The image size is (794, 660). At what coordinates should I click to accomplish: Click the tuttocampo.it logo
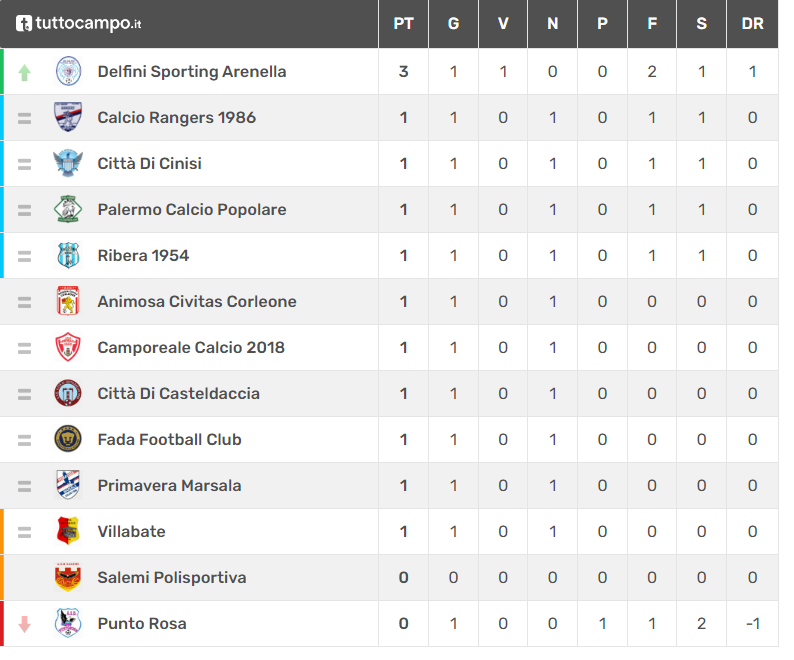(x=78, y=23)
